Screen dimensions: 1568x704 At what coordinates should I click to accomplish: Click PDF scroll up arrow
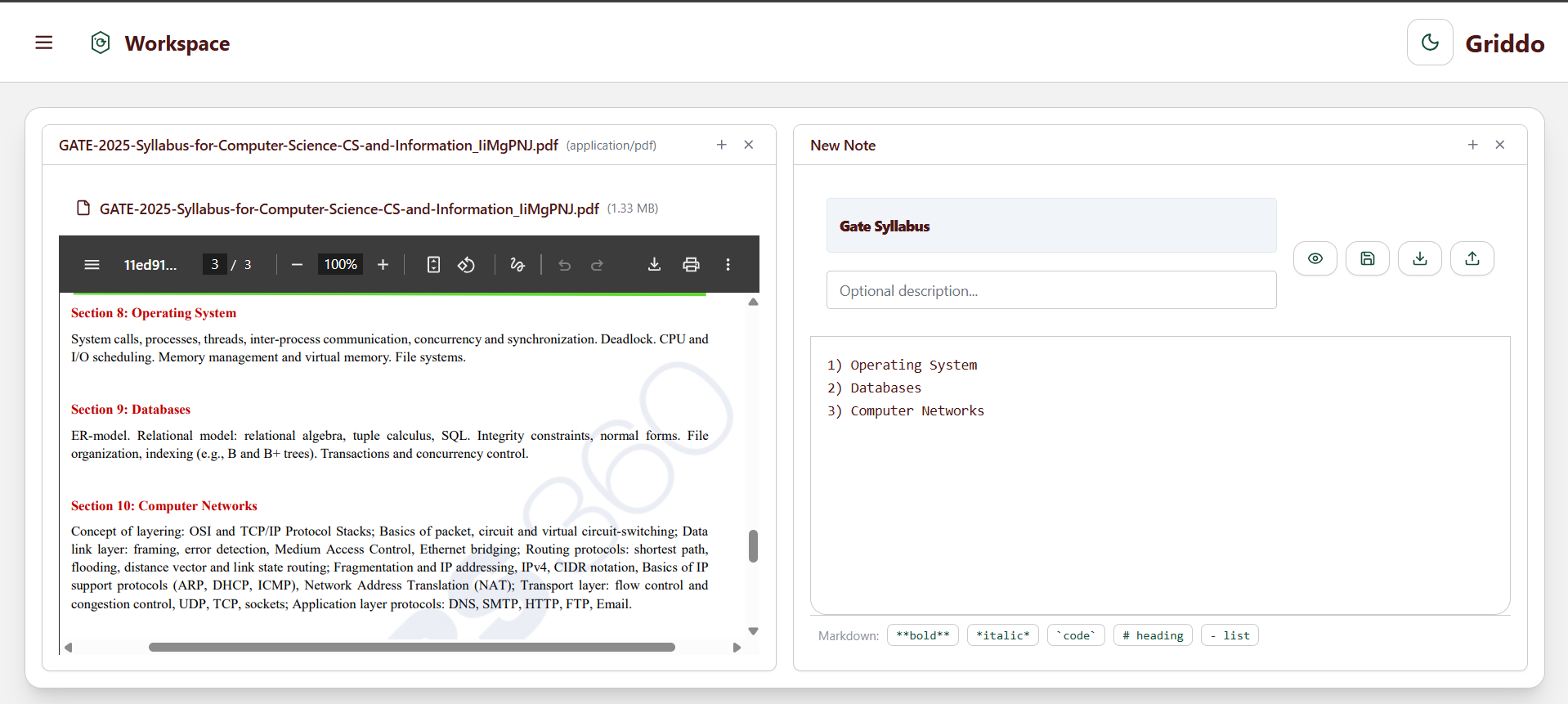point(753,302)
